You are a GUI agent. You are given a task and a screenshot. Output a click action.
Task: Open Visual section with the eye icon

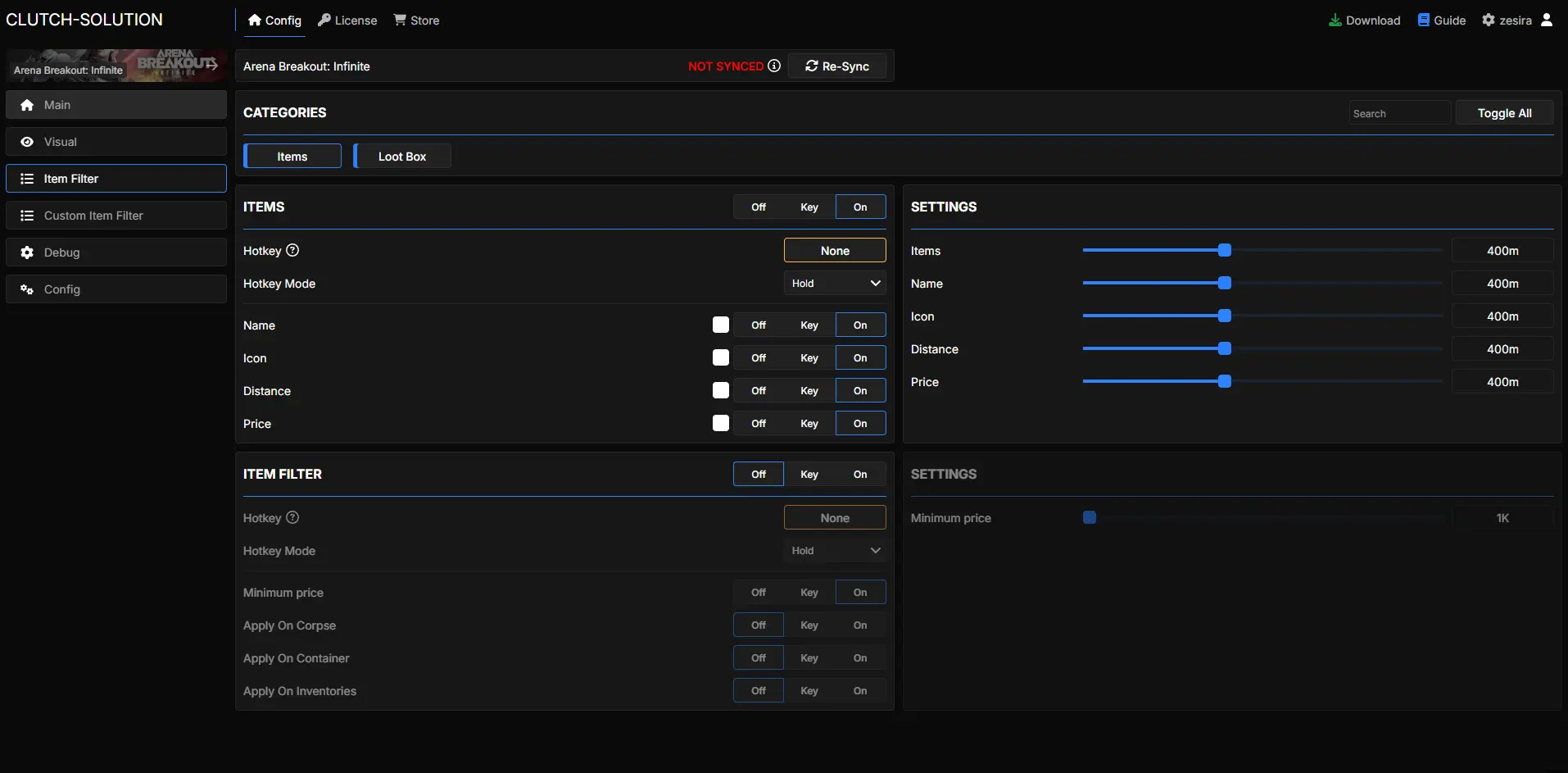click(x=116, y=142)
